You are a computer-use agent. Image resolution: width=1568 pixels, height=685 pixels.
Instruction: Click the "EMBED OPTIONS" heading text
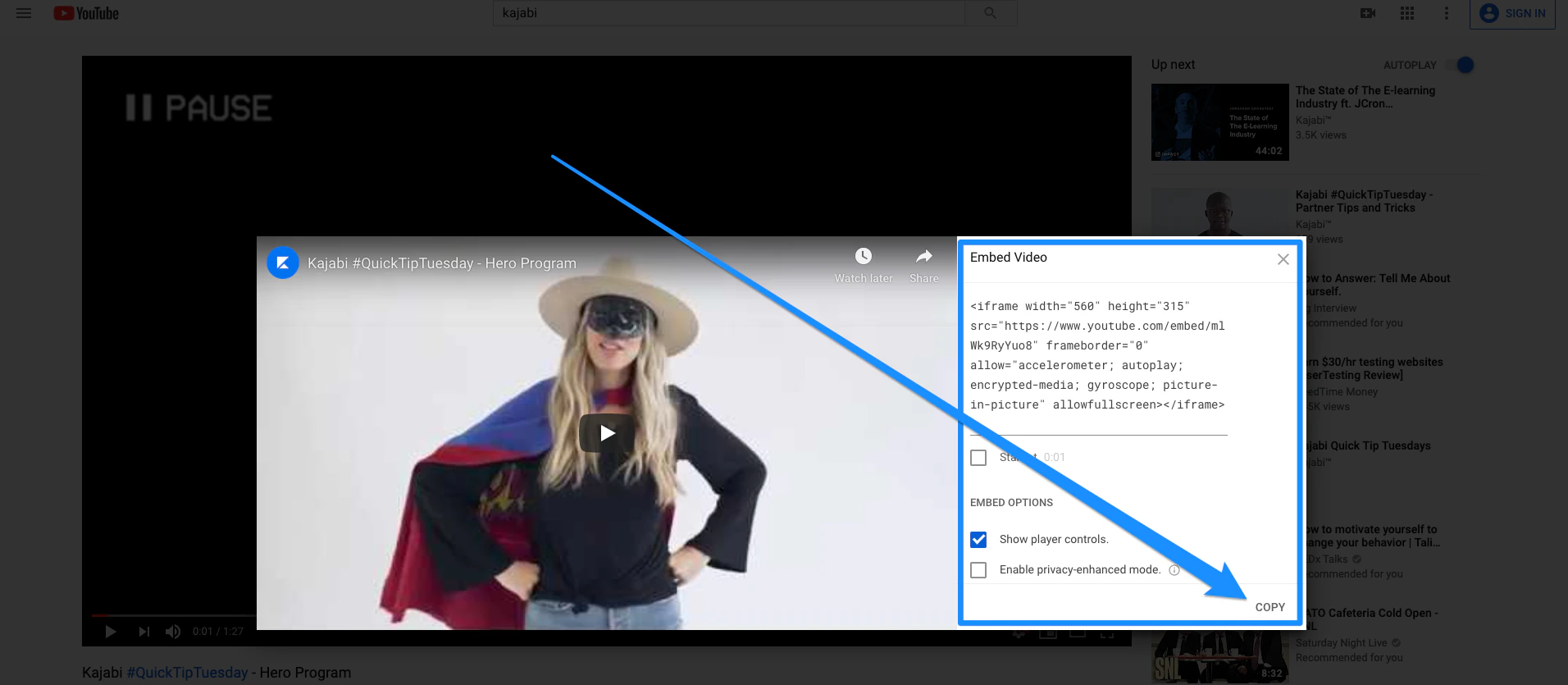tap(1011, 503)
